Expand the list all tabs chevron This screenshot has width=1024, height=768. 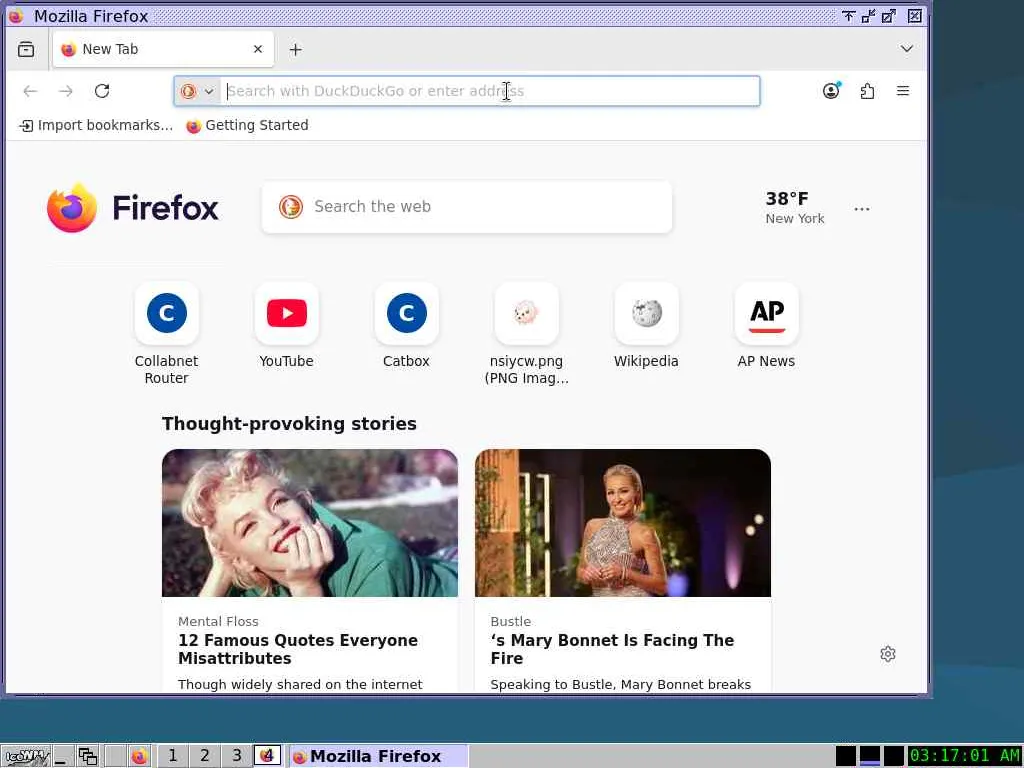click(906, 49)
